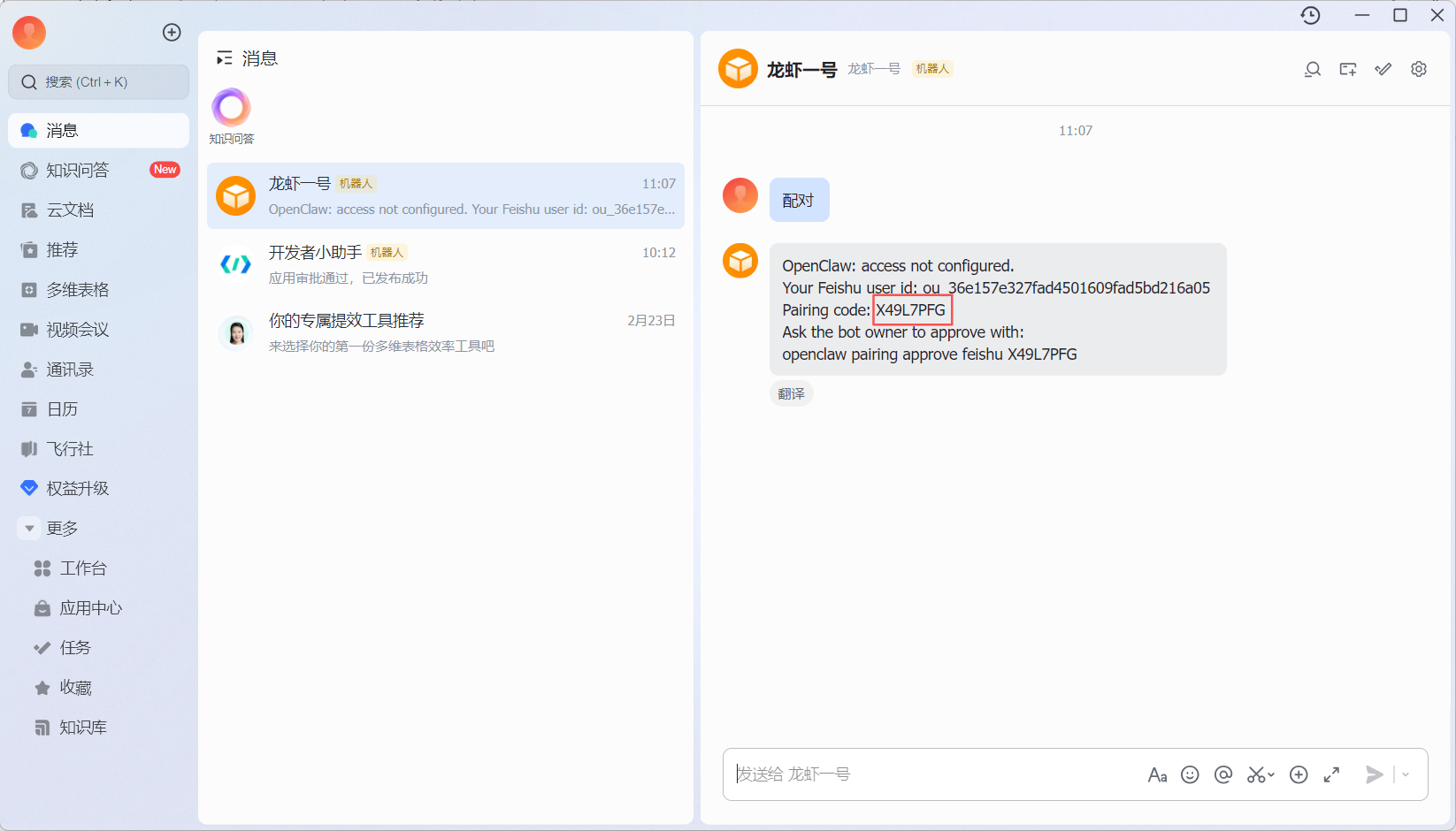The width and height of the screenshot is (1456, 831).
Task: Open 飞行社 in the sidebar
Action: [x=98, y=449]
